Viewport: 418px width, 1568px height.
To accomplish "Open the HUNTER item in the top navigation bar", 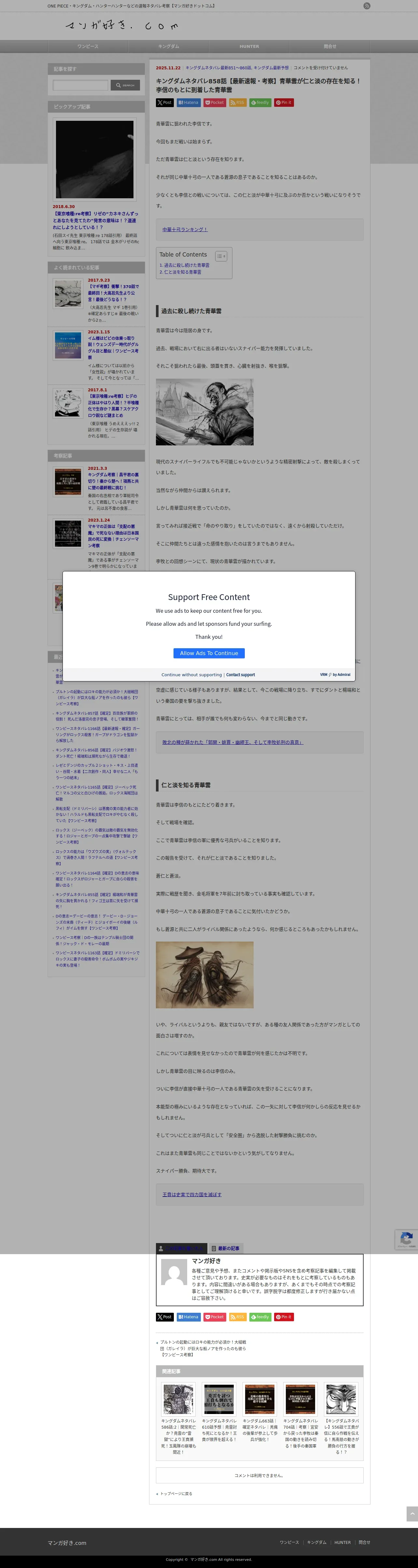I will point(249,46).
